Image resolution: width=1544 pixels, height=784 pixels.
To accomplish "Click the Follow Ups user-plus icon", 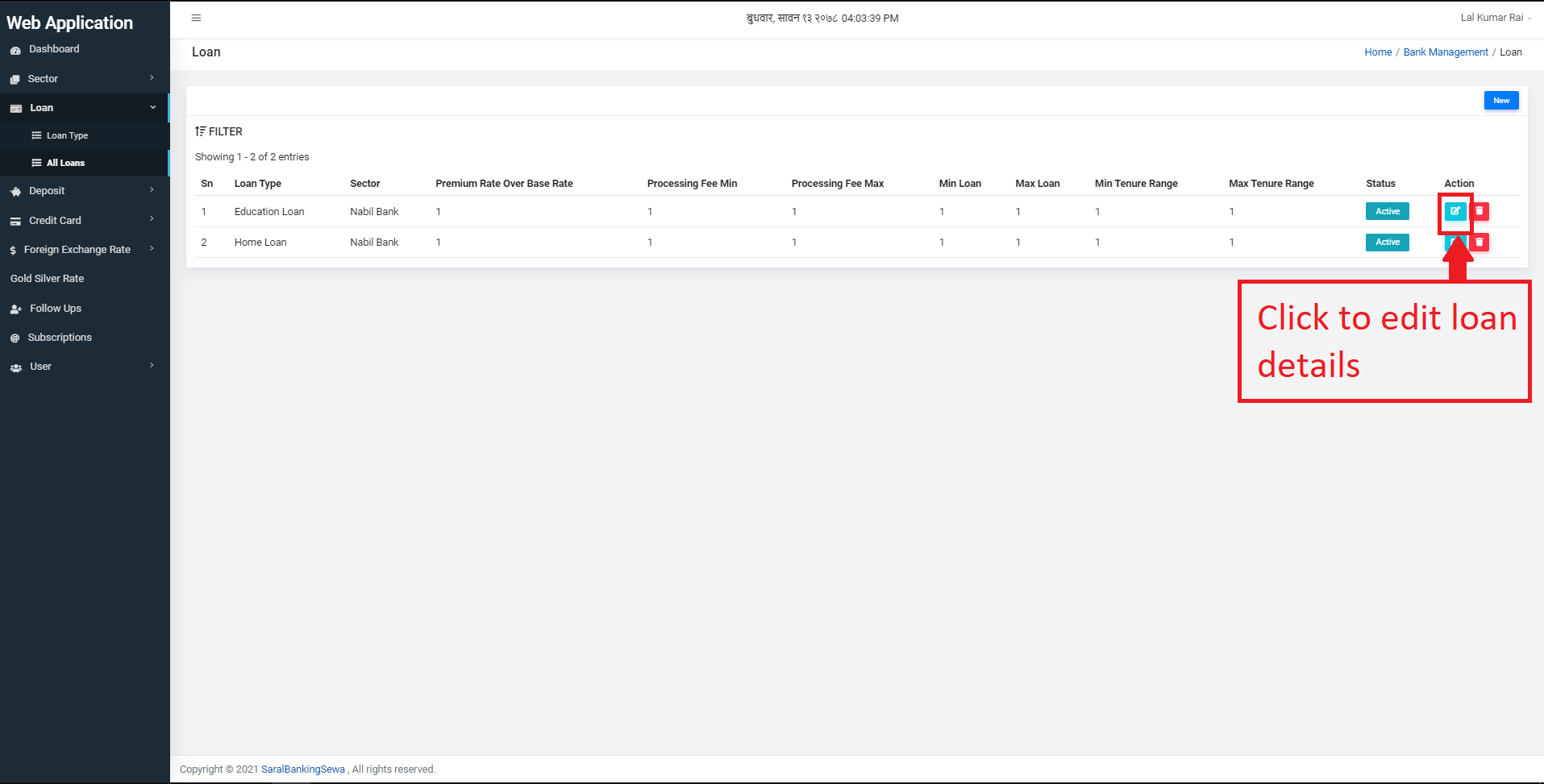I will pos(16,309).
